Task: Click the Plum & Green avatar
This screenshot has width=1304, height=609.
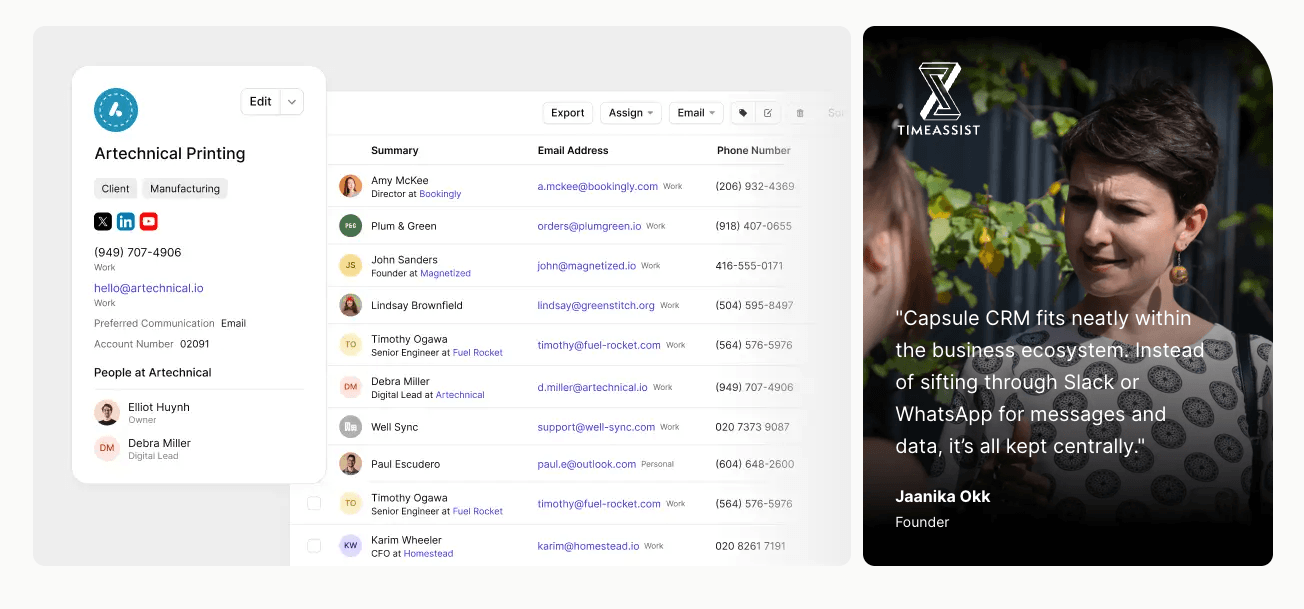Action: [x=350, y=226]
